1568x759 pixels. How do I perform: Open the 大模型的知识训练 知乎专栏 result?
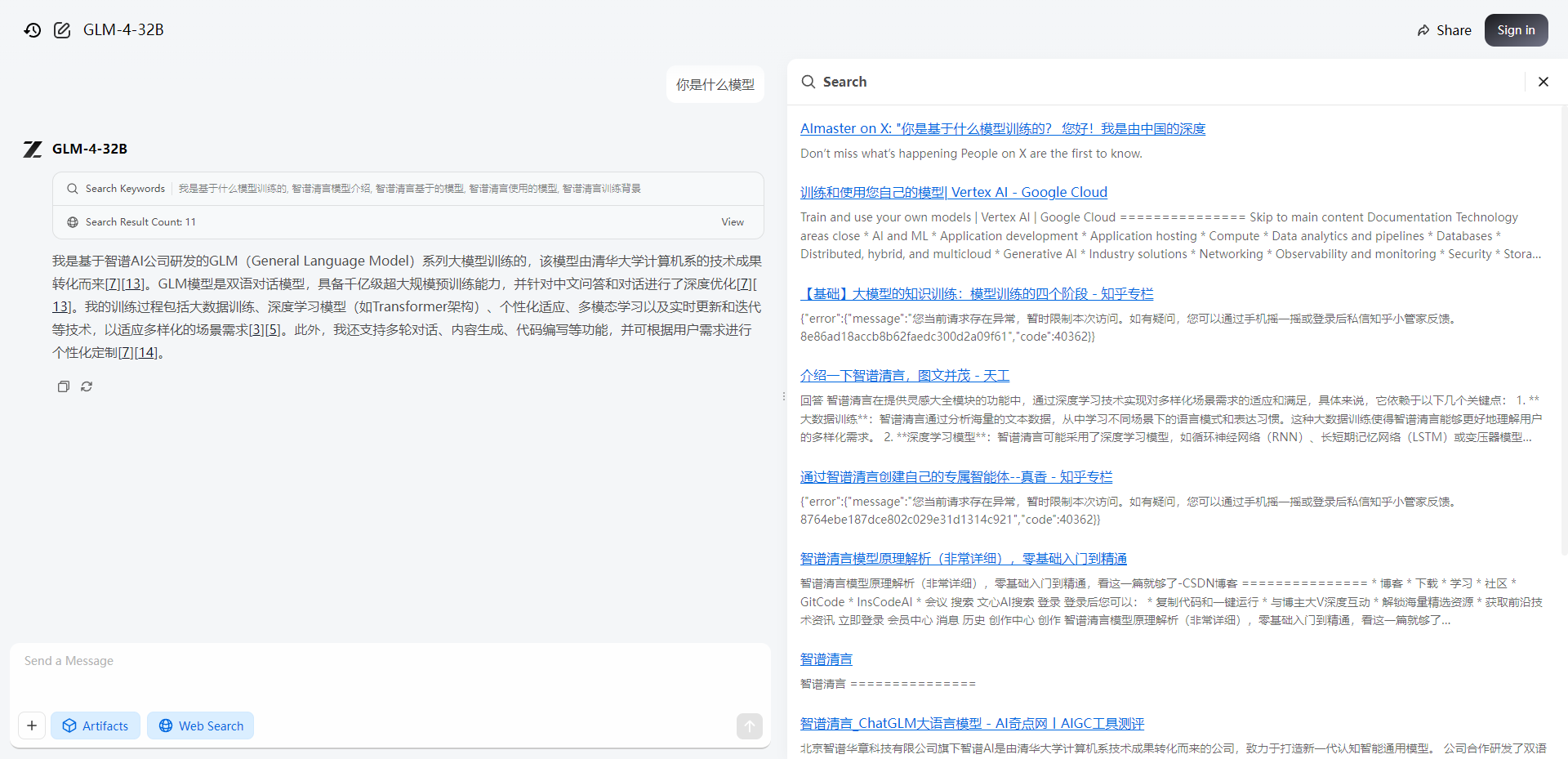tap(977, 293)
